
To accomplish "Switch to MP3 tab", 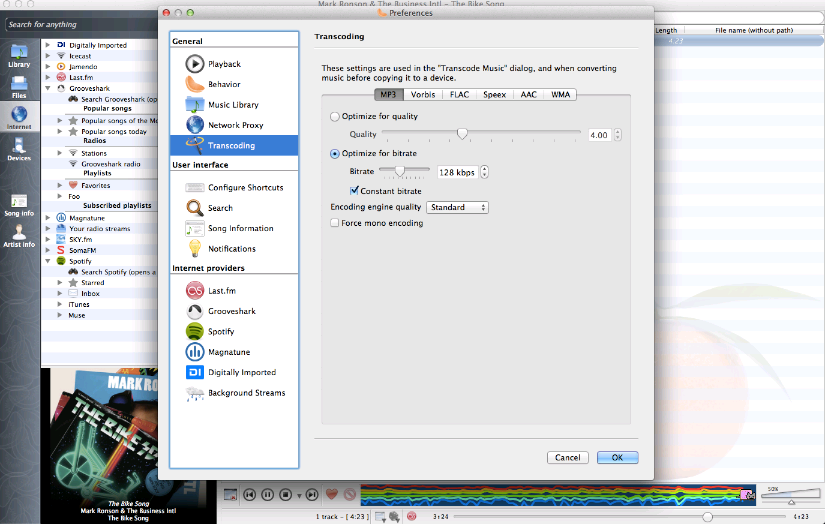I will [388, 95].
